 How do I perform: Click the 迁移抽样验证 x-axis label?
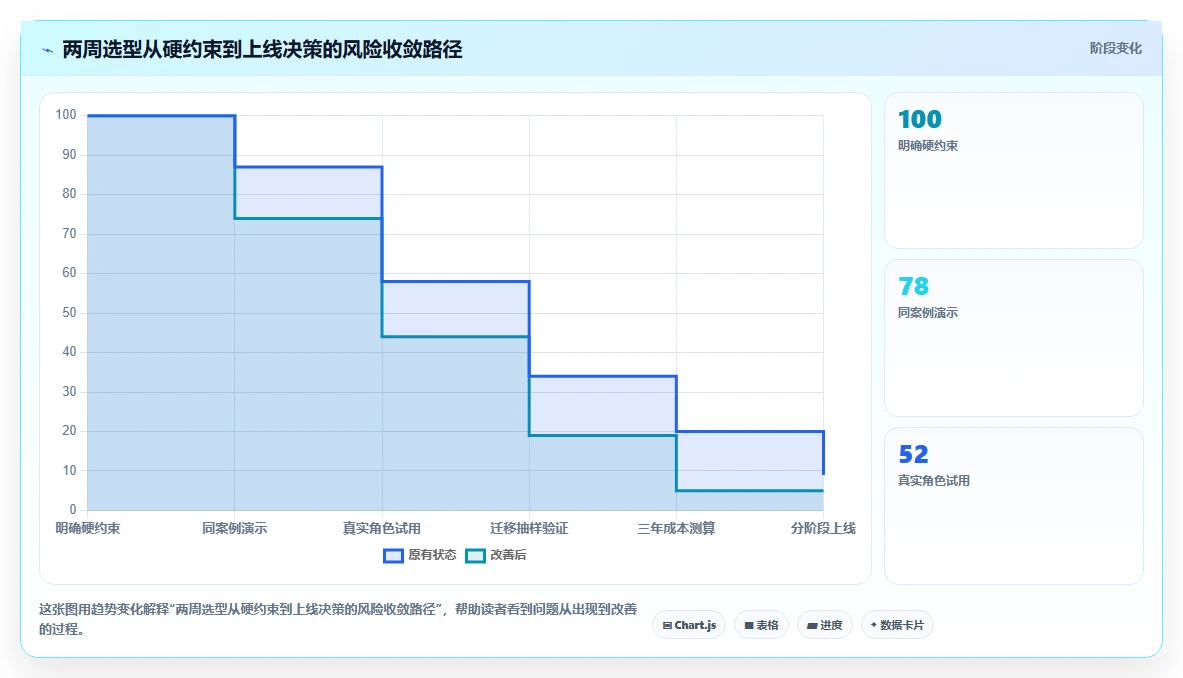tap(529, 528)
